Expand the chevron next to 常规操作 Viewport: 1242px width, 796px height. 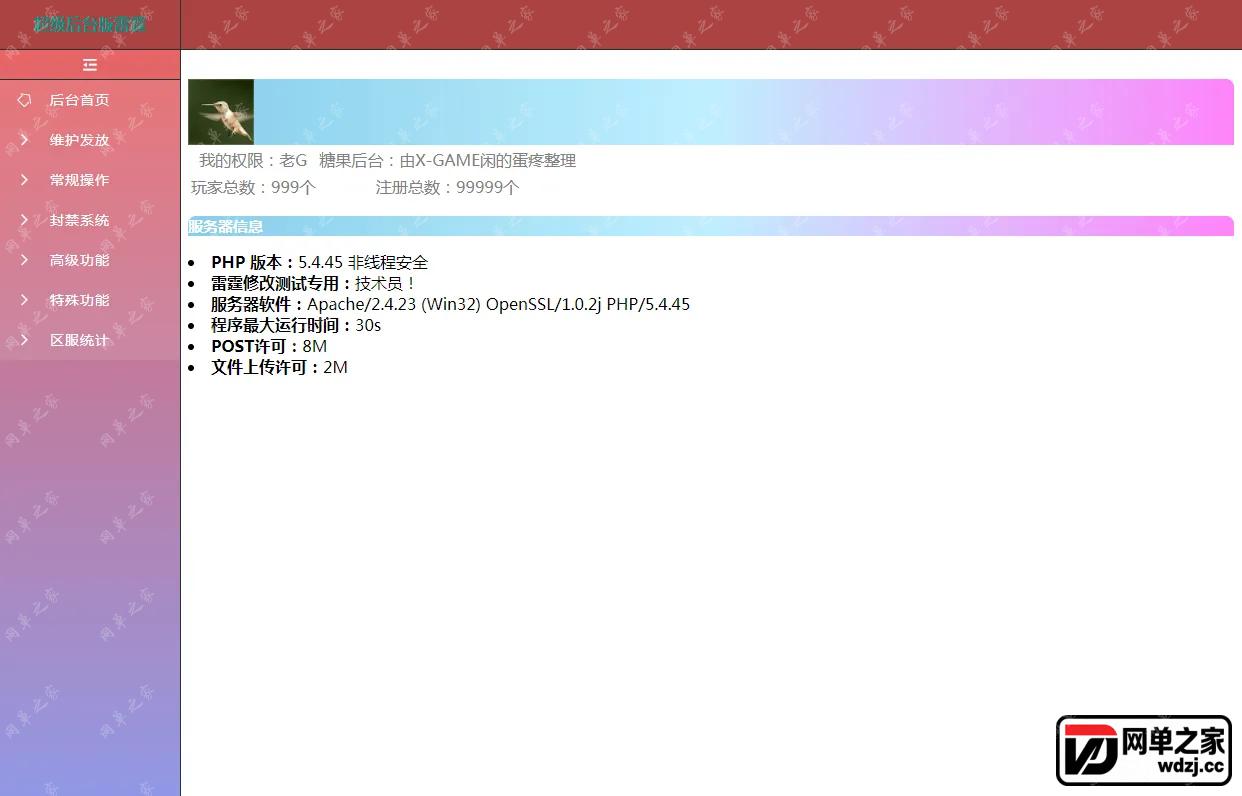tap(25, 180)
